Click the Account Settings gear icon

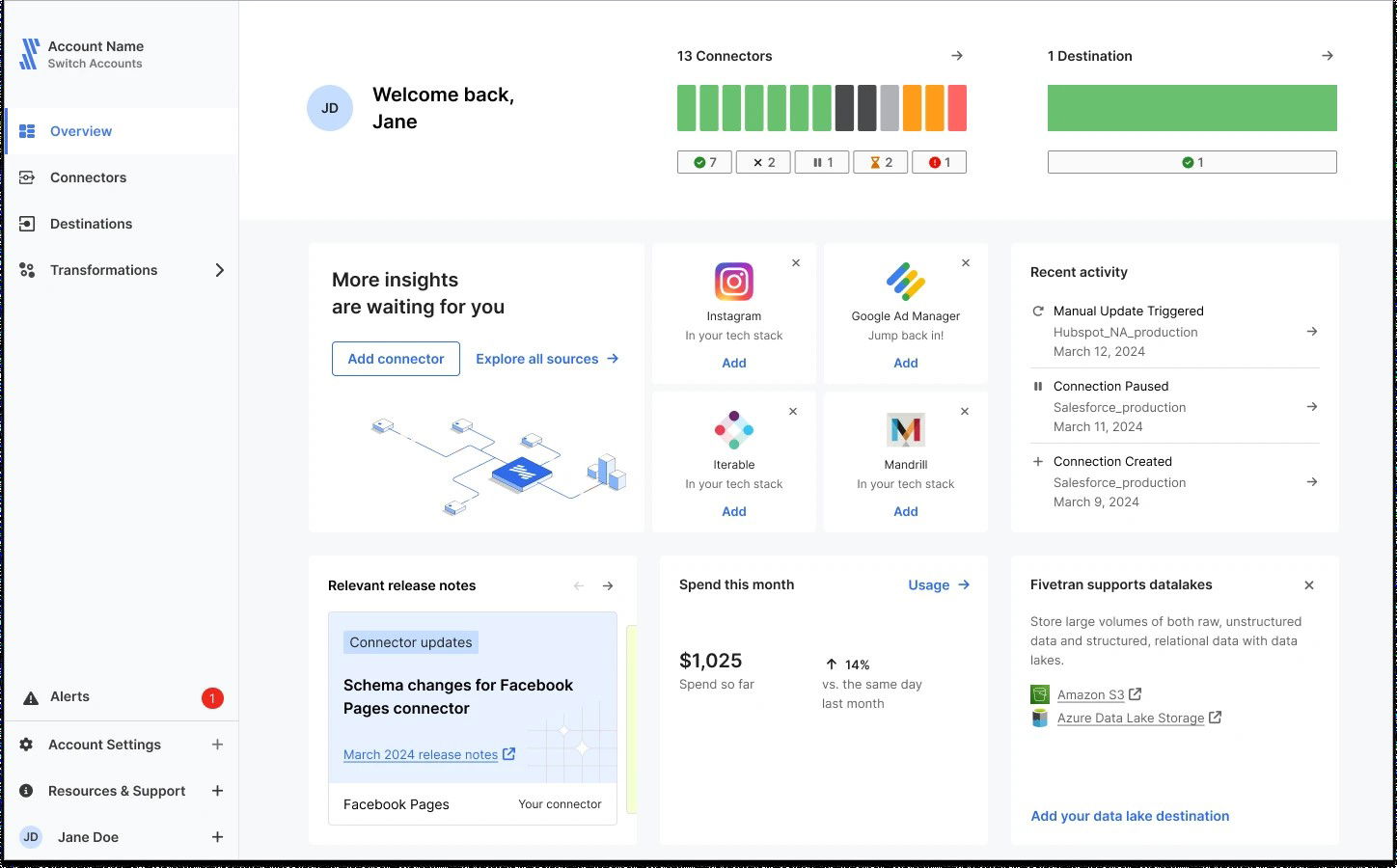pos(26,744)
